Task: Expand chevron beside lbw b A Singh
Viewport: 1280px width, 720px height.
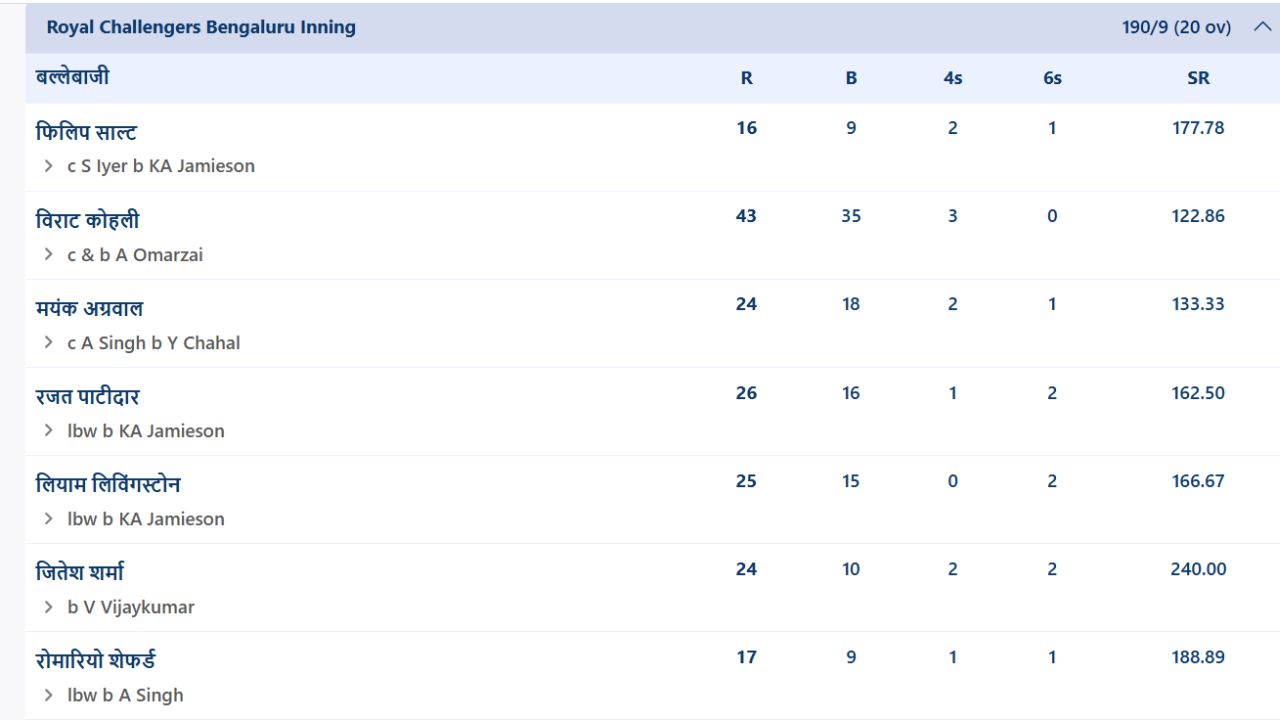Action: pyautogui.click(x=48, y=695)
